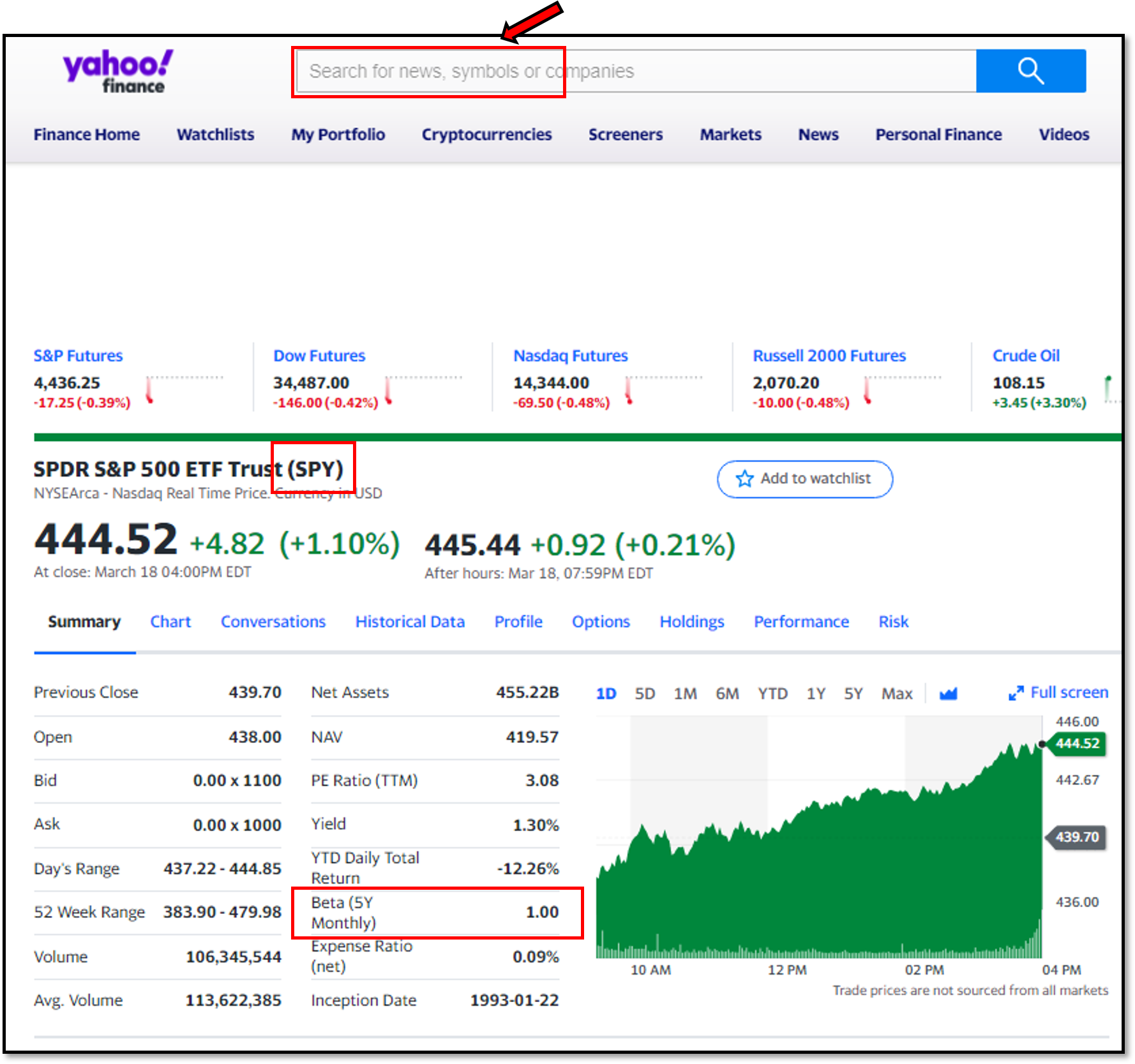
Task: Open the Watchlists menu item
Action: click(x=216, y=135)
